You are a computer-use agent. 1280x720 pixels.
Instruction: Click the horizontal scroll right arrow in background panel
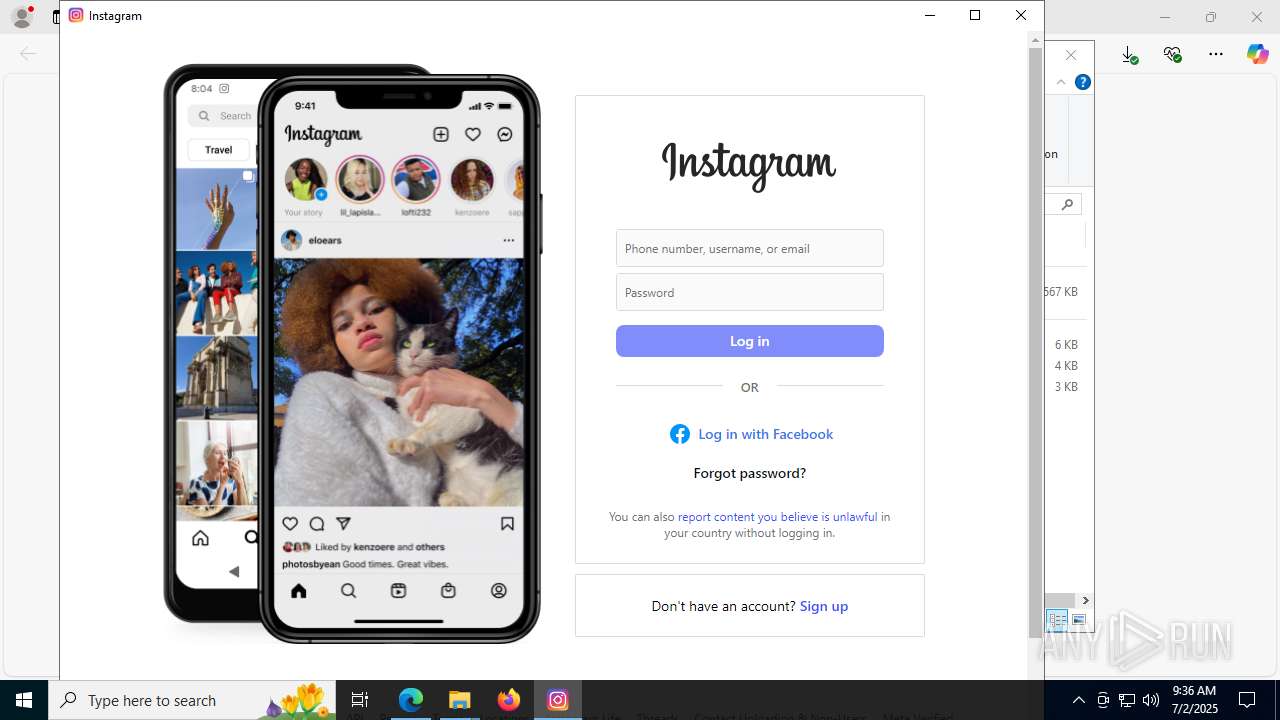pyautogui.click(x=1085, y=600)
